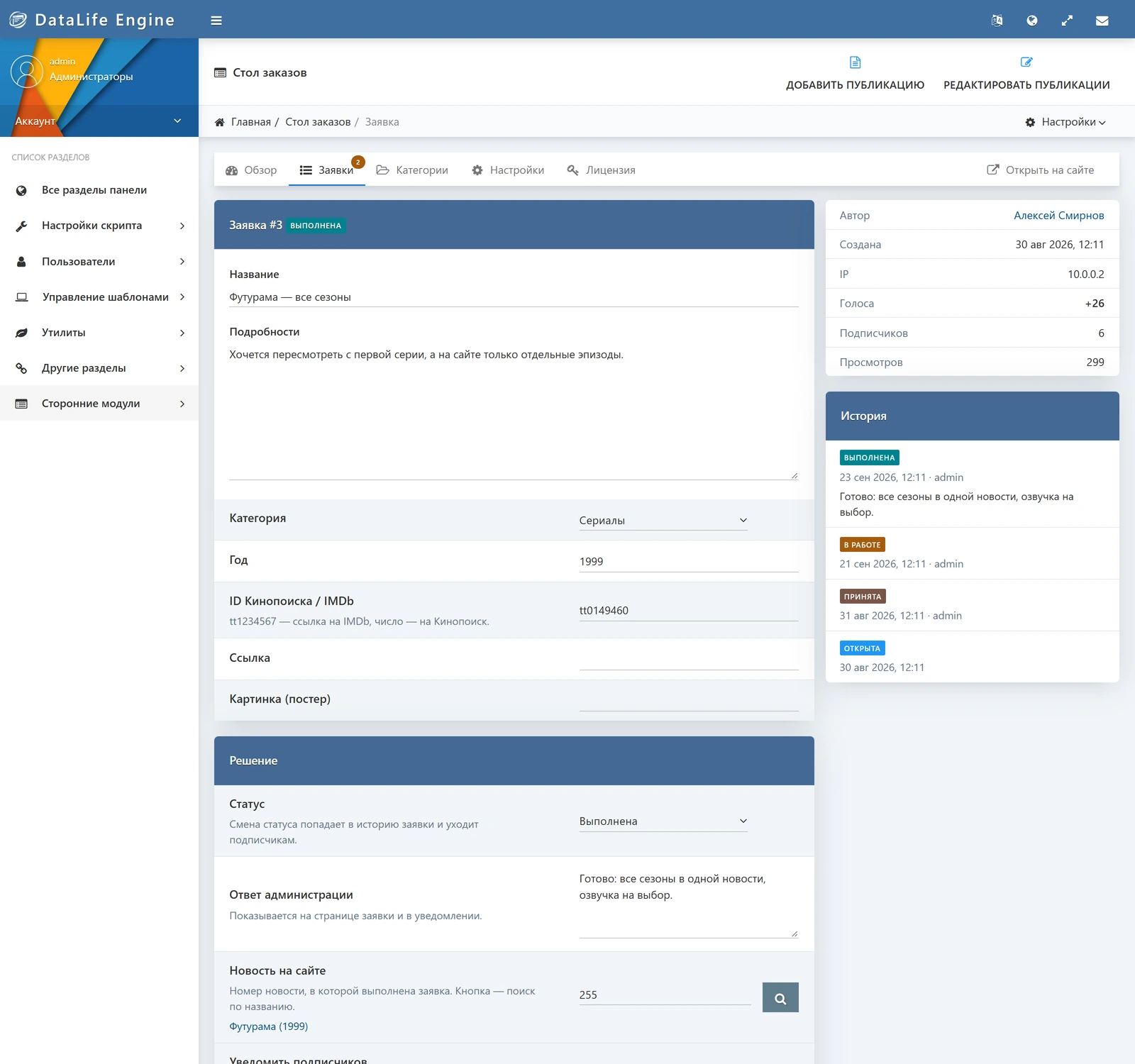Open Все разделы панели in sidebar
This screenshot has height=1064, width=1135.
tap(99, 190)
